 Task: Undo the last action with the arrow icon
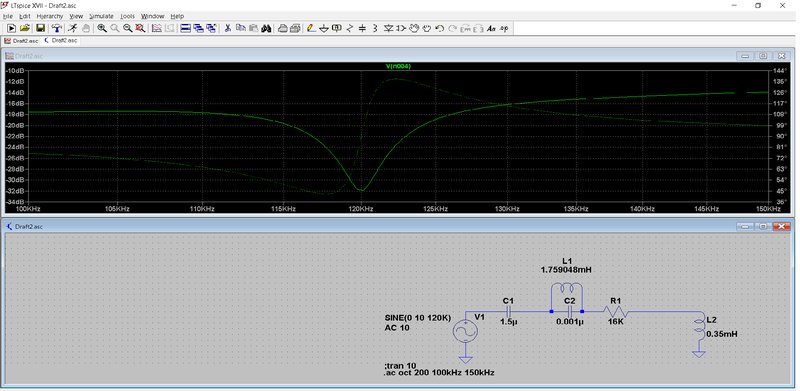tap(439, 28)
